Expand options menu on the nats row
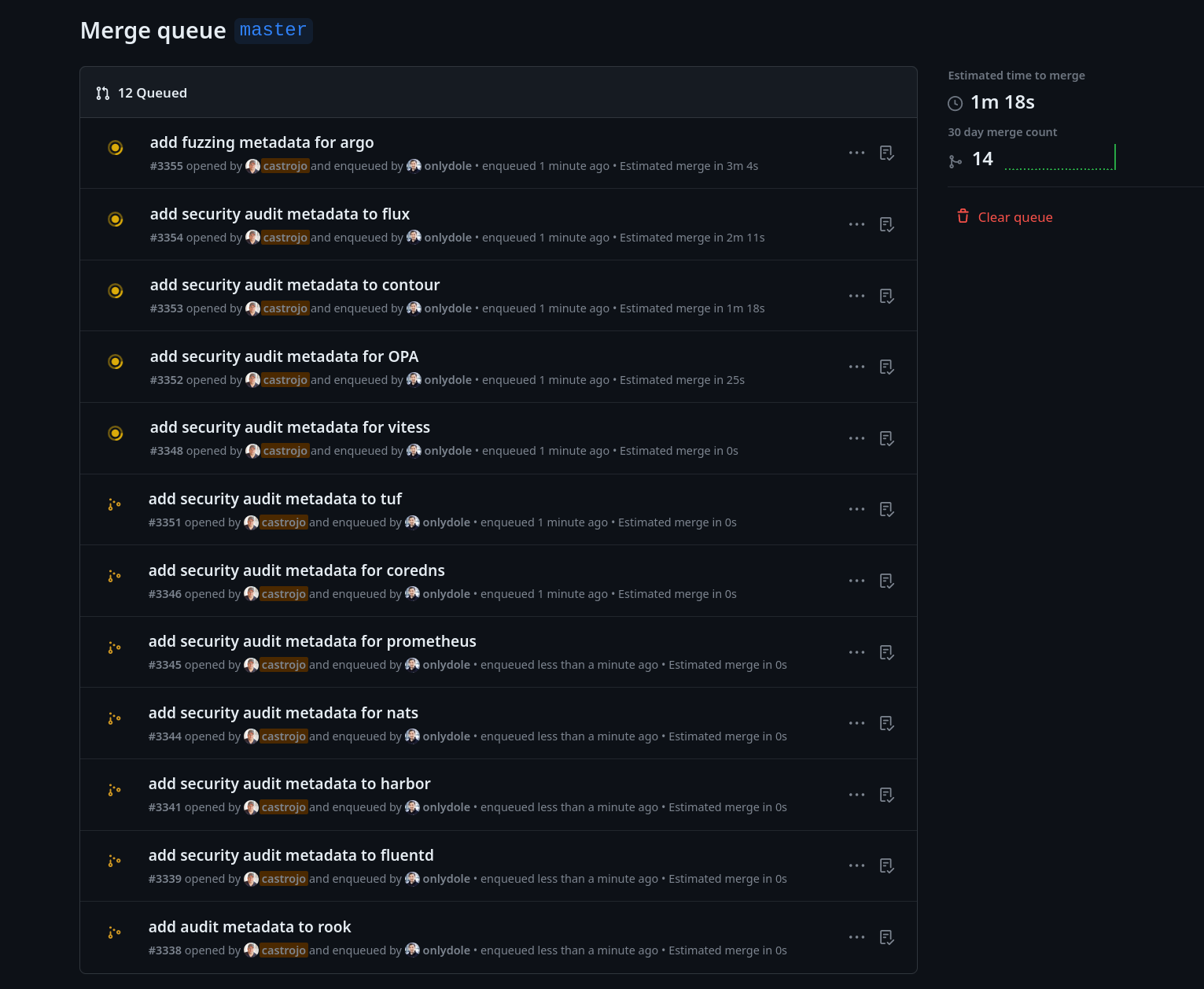Image resolution: width=1204 pixels, height=989 pixels. [x=856, y=723]
